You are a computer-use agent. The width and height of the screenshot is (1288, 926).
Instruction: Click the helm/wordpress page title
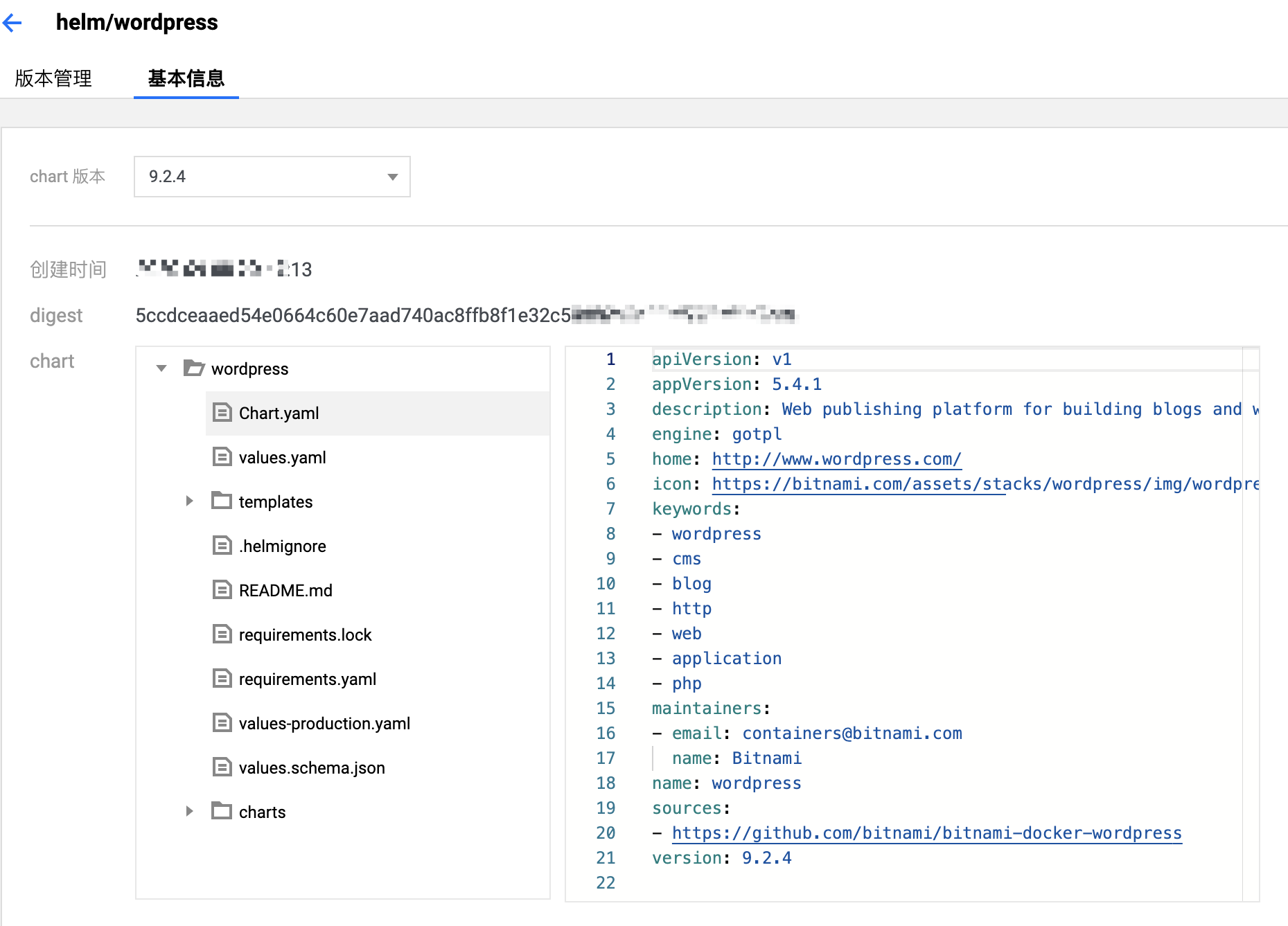(x=136, y=23)
